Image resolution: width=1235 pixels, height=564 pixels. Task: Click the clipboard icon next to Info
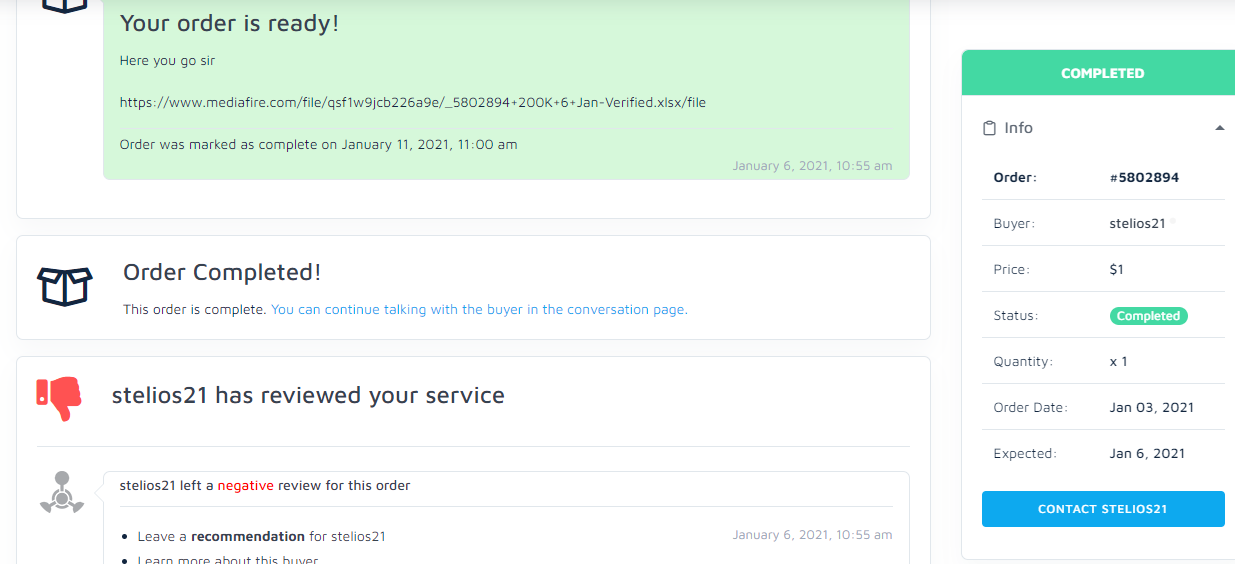(990, 128)
